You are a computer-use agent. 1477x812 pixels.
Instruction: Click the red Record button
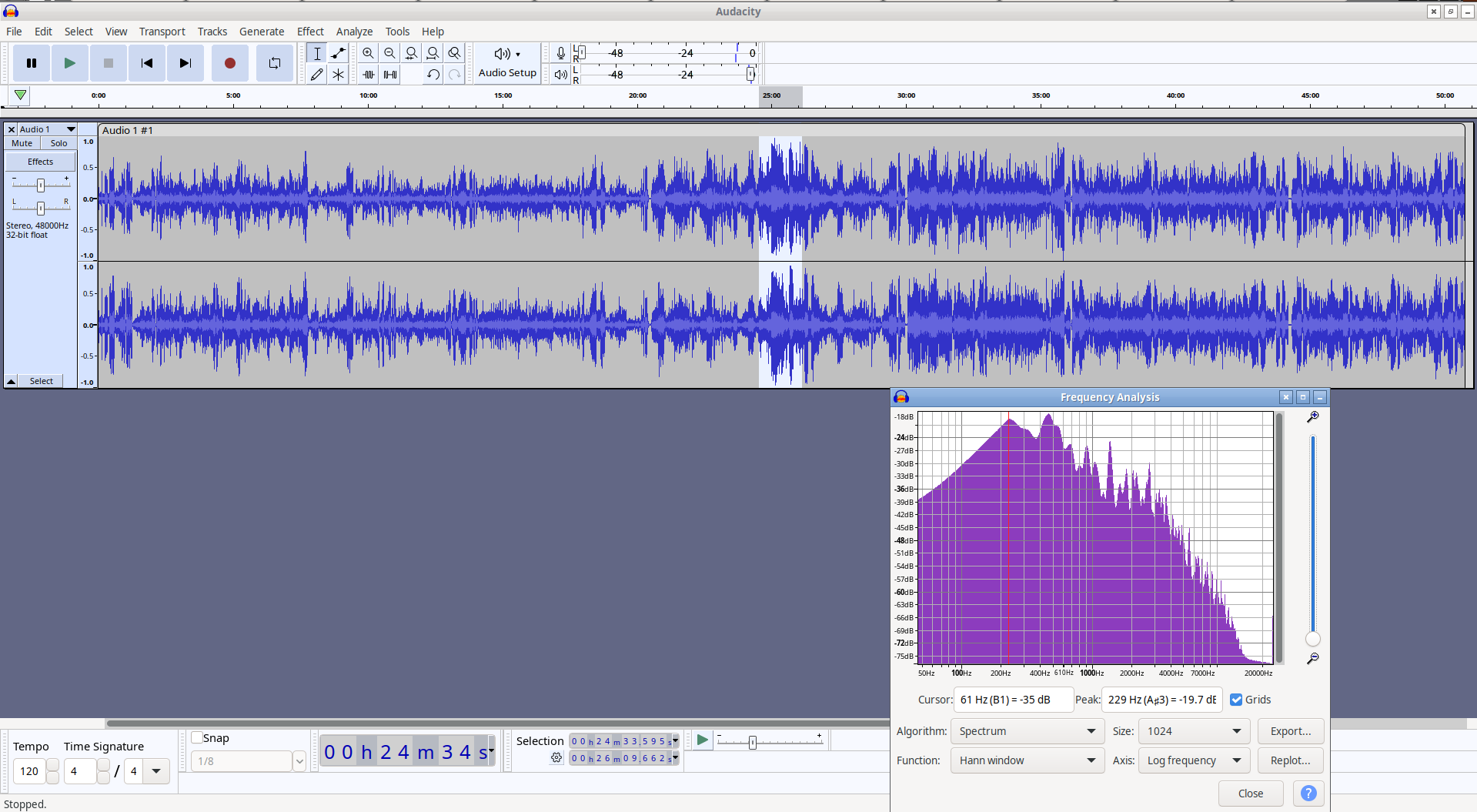pos(229,63)
